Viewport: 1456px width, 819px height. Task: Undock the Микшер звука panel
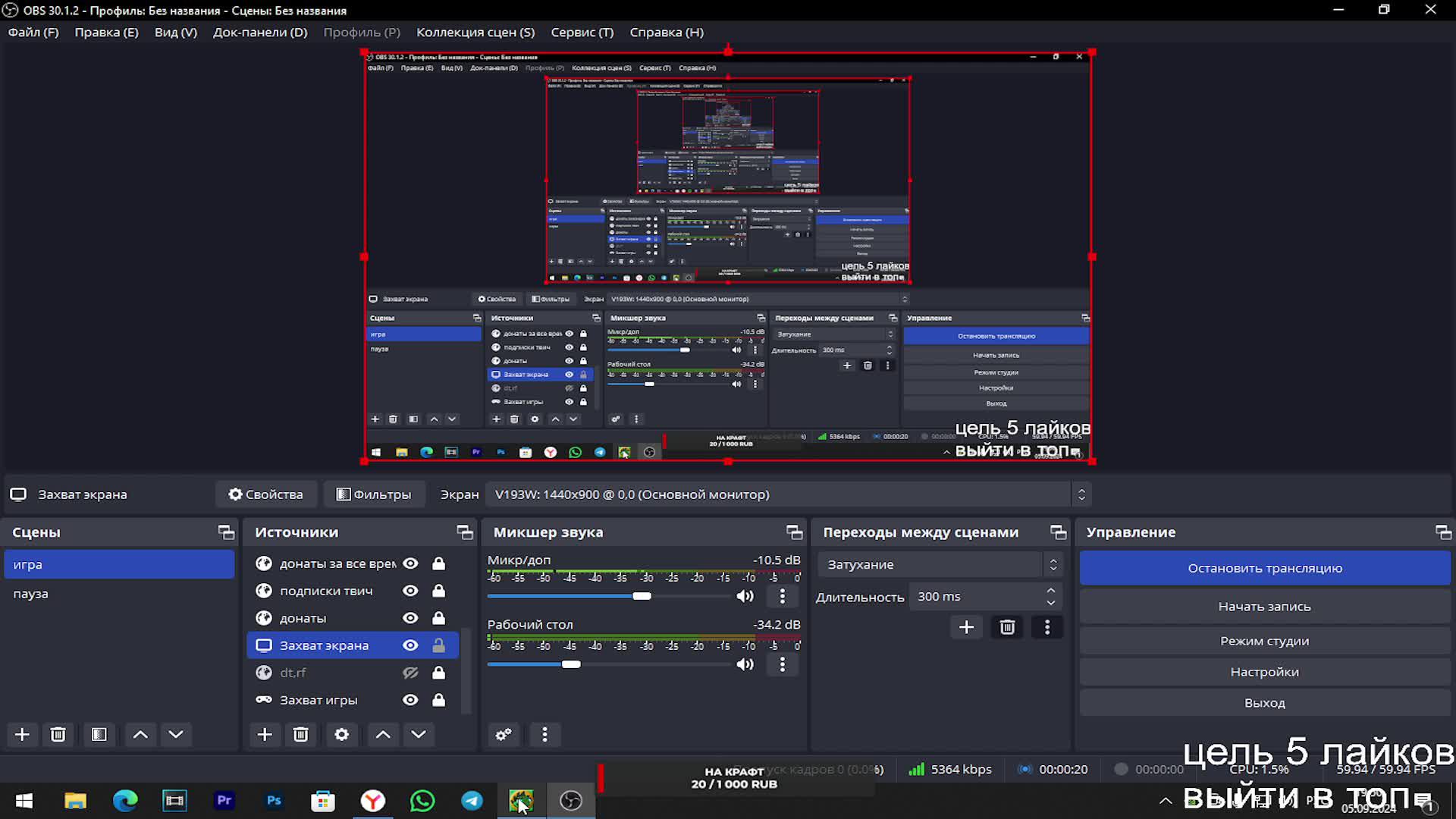(794, 532)
